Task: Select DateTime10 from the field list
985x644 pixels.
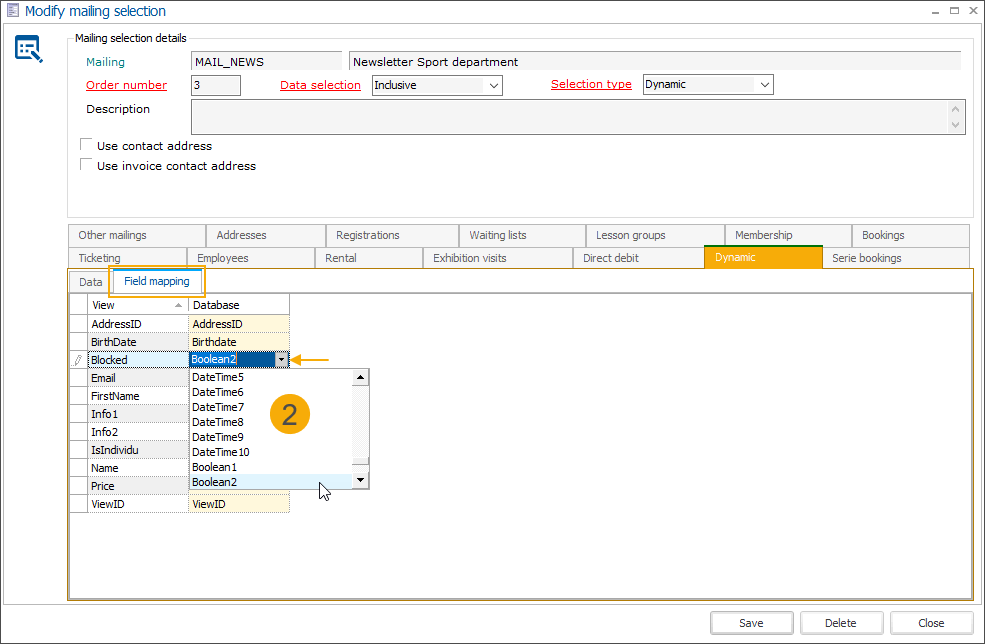Action: click(x=218, y=452)
